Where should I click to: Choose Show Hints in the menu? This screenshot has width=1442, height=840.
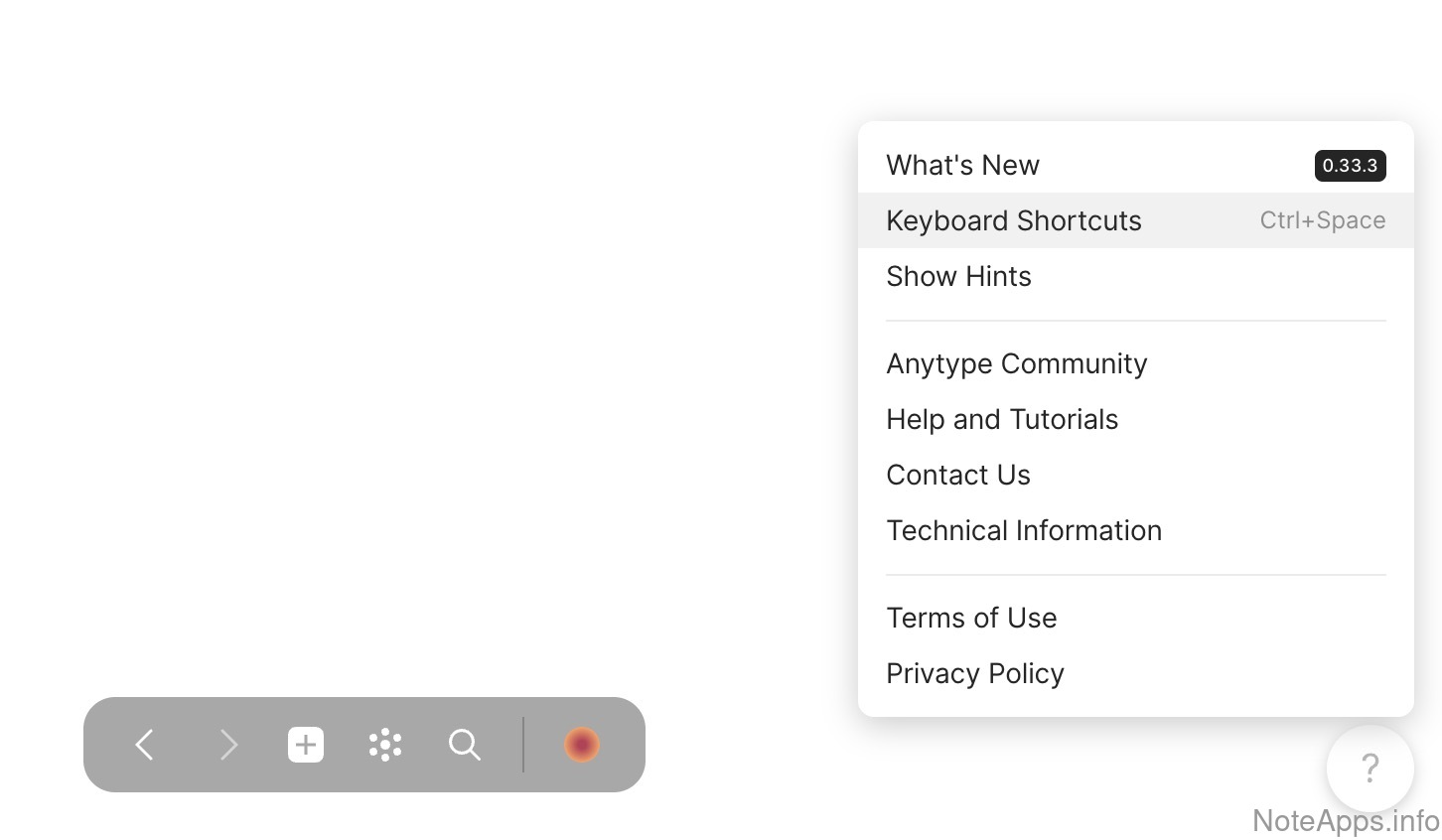958,276
